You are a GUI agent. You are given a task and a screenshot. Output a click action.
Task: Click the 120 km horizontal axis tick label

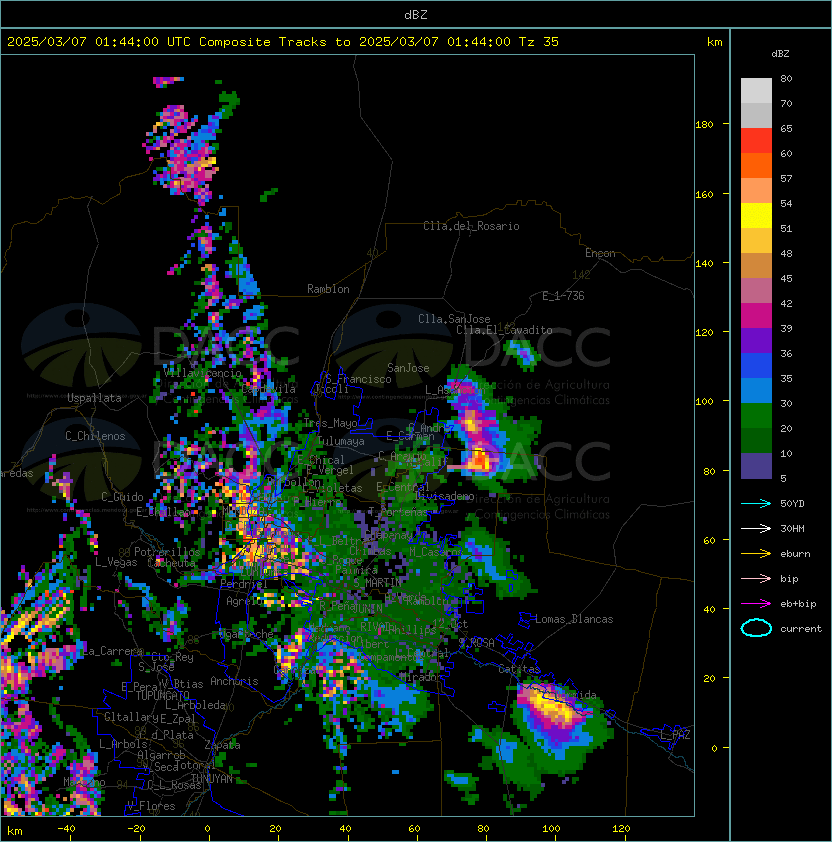tap(621, 829)
